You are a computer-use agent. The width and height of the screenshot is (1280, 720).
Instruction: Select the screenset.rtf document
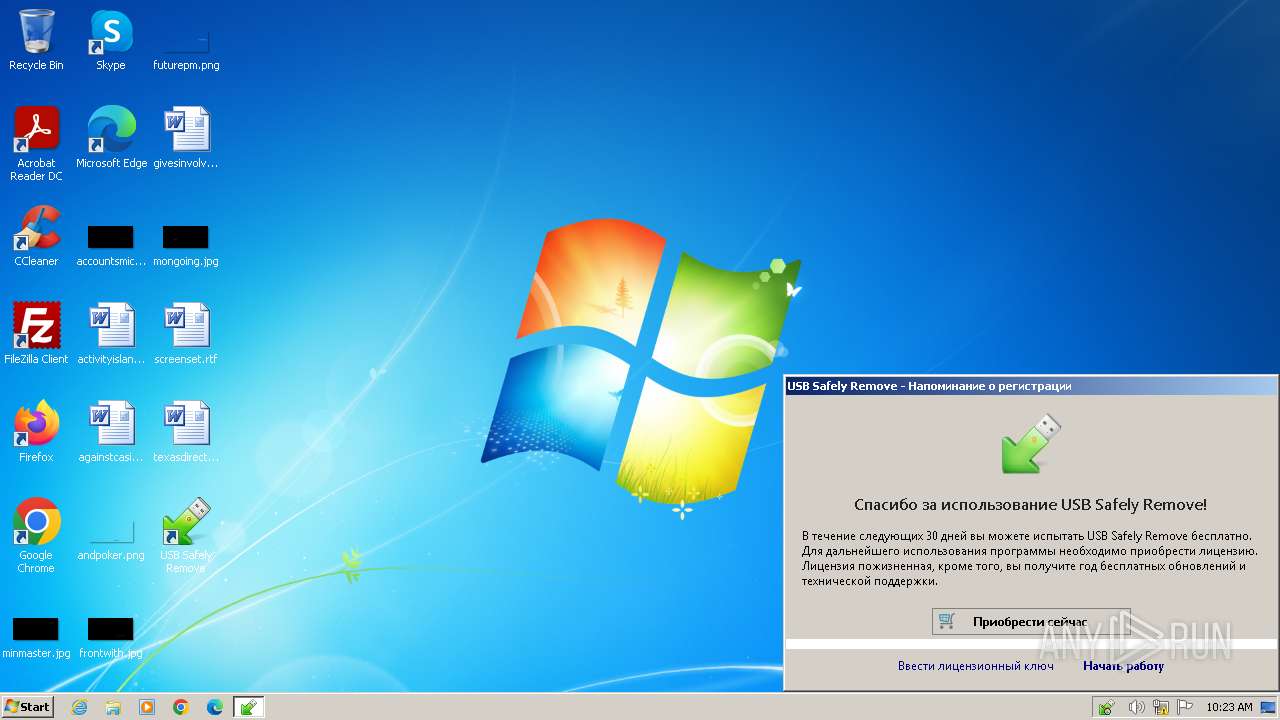[186, 333]
